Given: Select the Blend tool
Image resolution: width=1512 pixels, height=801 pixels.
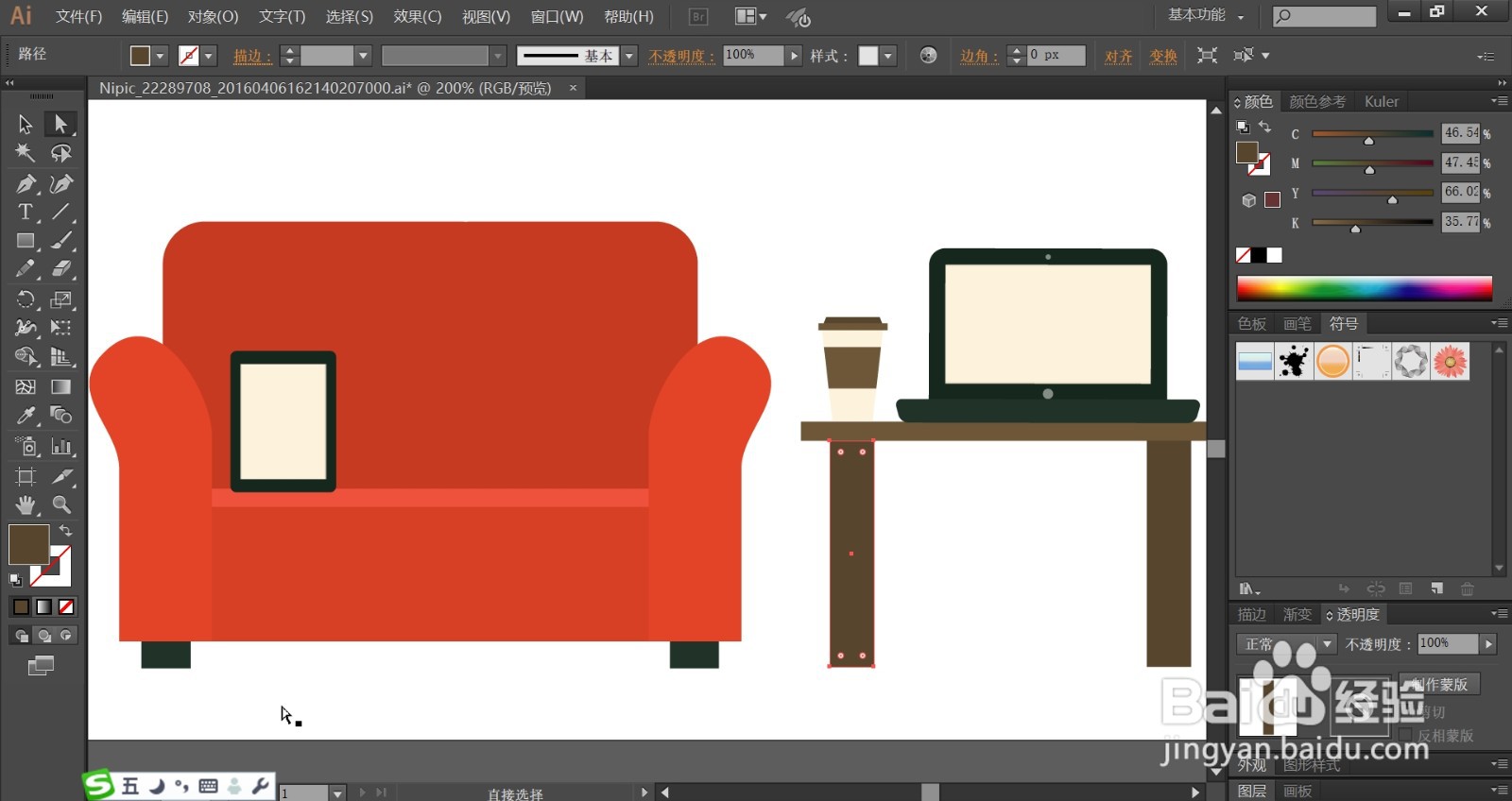Looking at the screenshot, I should tap(60, 416).
